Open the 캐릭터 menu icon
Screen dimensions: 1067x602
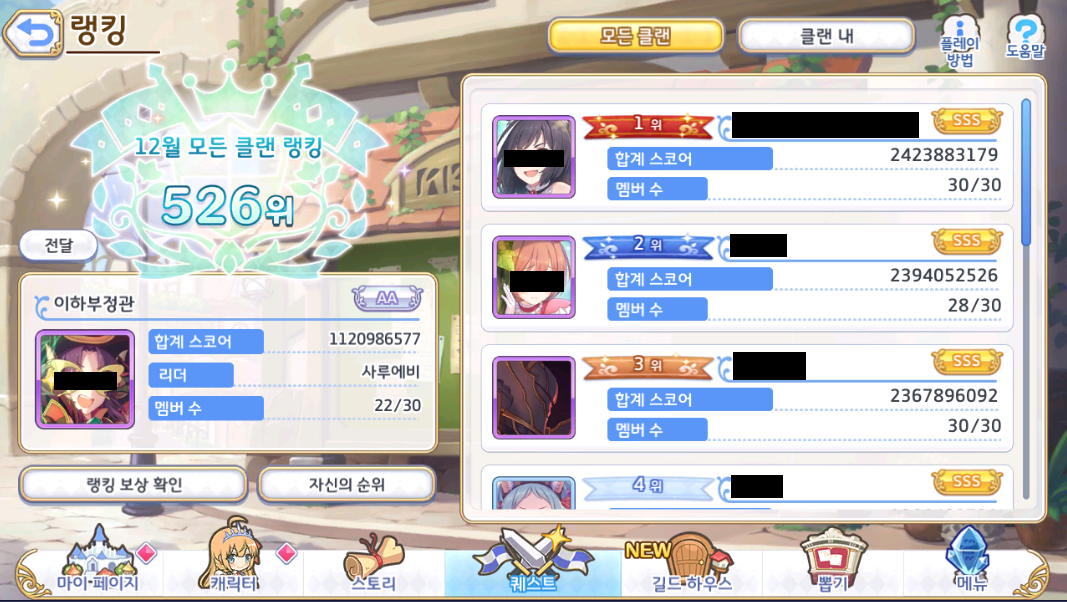pyautogui.click(x=233, y=556)
